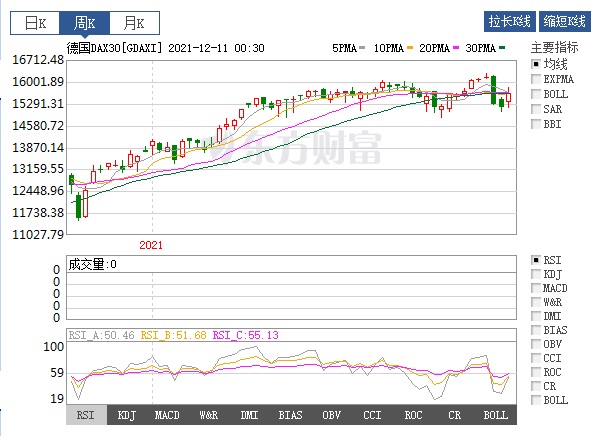Enable the EXPMA indicator checkbox

coord(536,79)
